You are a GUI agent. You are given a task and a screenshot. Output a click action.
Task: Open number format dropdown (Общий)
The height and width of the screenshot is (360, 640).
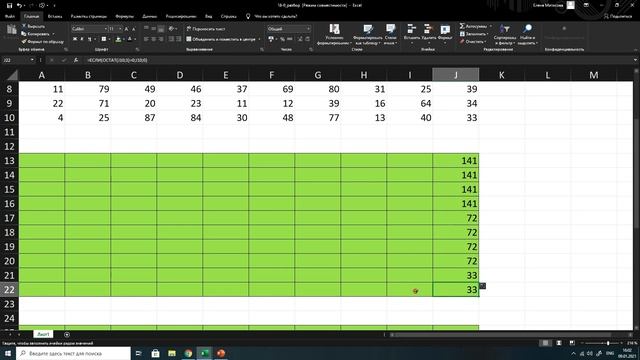(308, 29)
